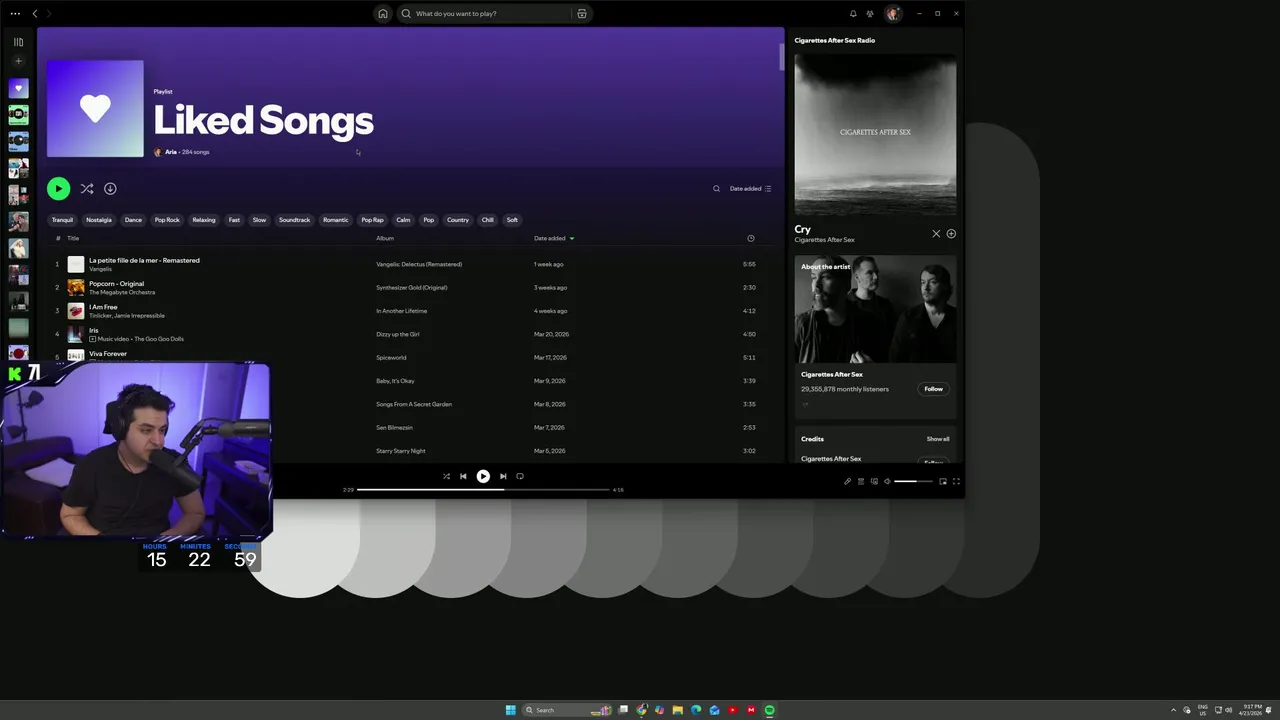
Task: Open the Your Library sidebar icon
Action: pos(18,42)
